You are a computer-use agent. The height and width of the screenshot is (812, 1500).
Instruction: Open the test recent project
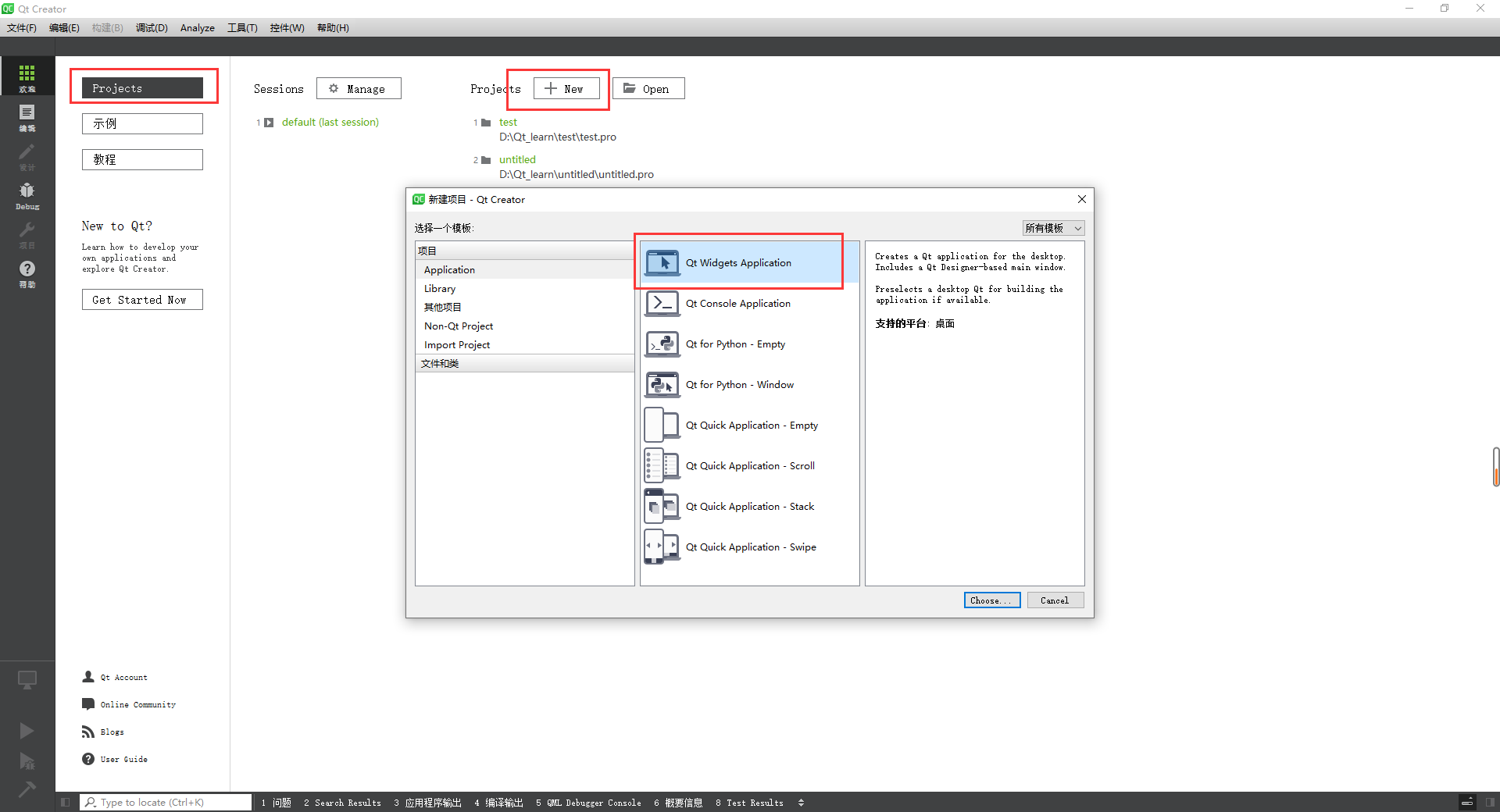pyautogui.click(x=508, y=122)
